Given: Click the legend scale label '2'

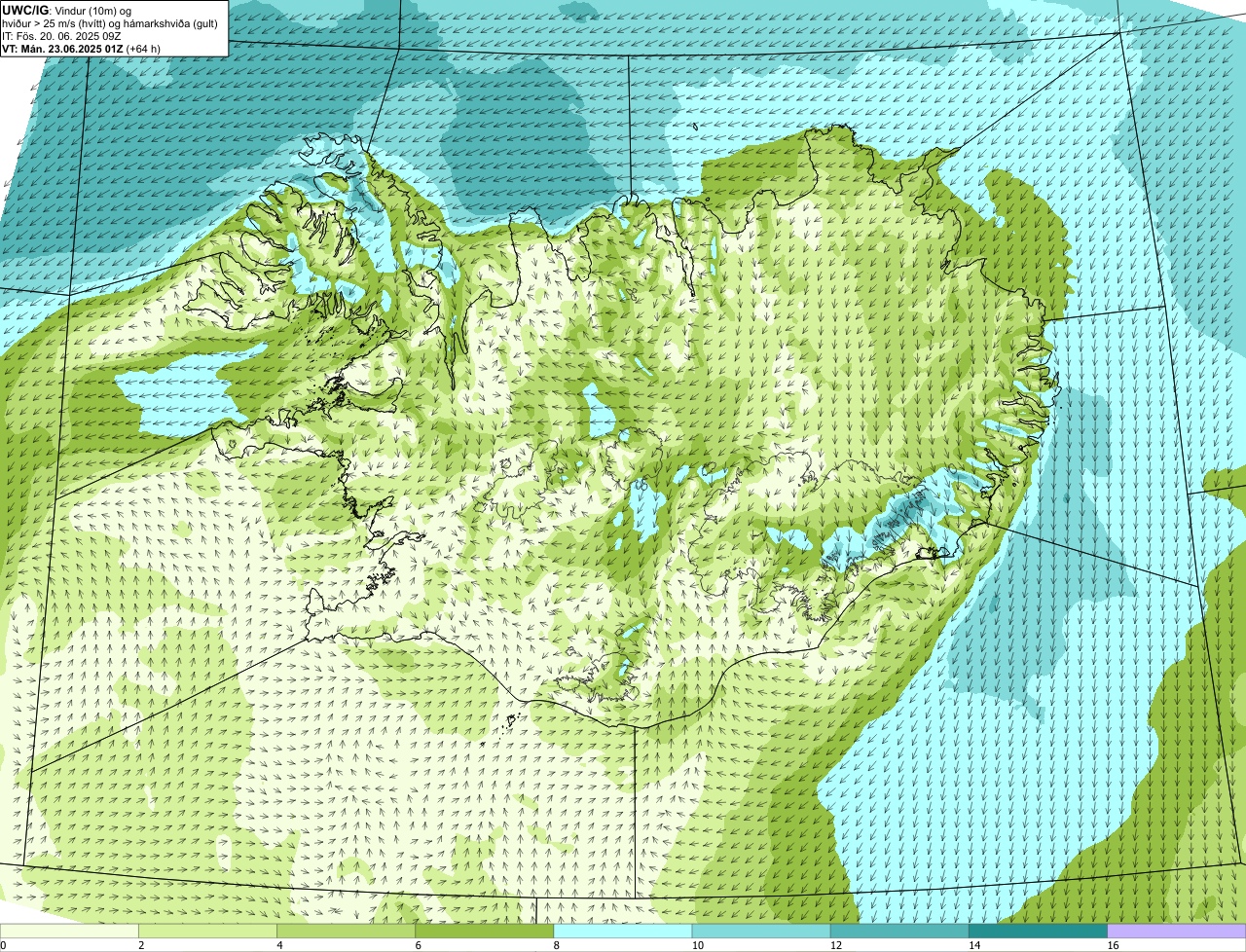Looking at the screenshot, I should click(141, 945).
